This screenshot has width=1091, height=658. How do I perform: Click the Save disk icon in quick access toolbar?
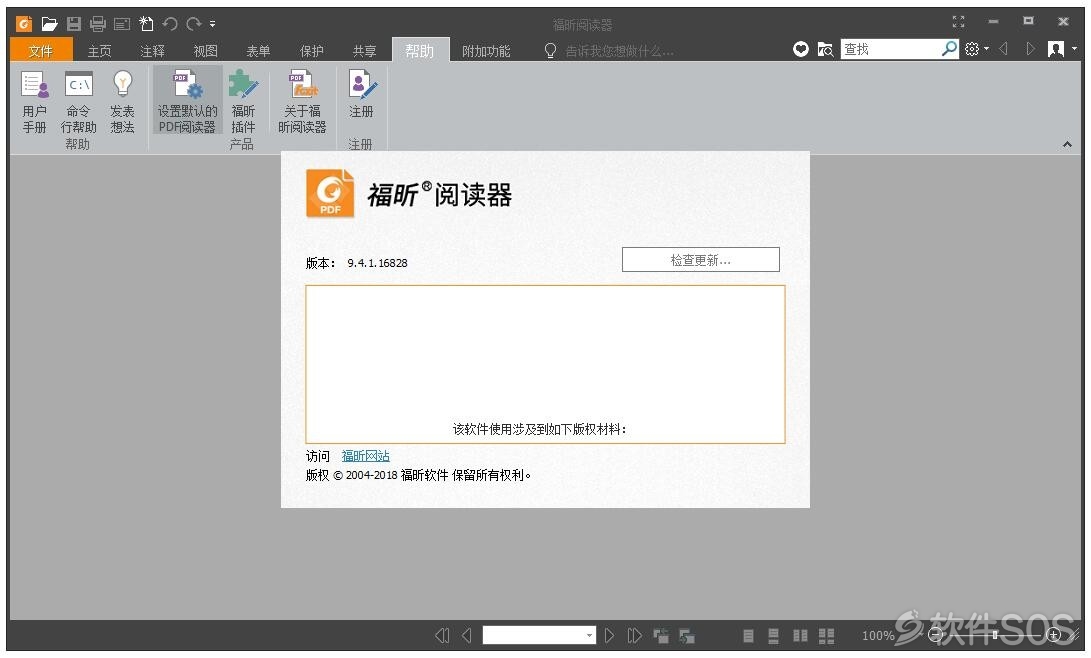click(74, 24)
